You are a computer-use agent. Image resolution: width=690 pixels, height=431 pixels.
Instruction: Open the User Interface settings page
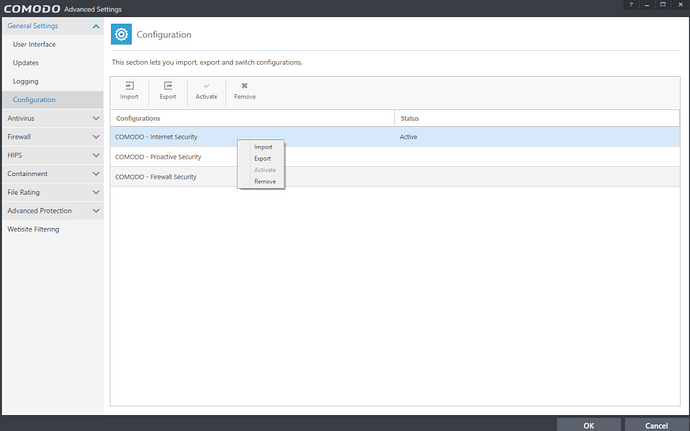click(34, 44)
